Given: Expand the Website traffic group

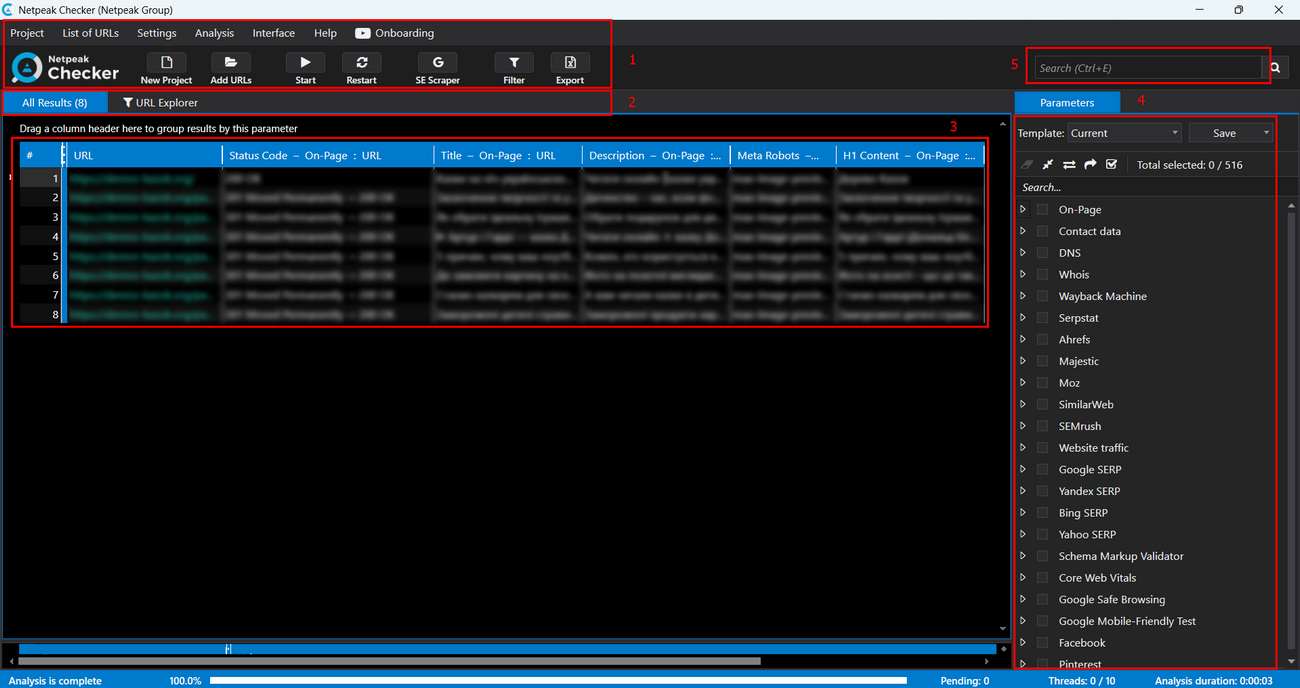Looking at the screenshot, I should click(1023, 448).
